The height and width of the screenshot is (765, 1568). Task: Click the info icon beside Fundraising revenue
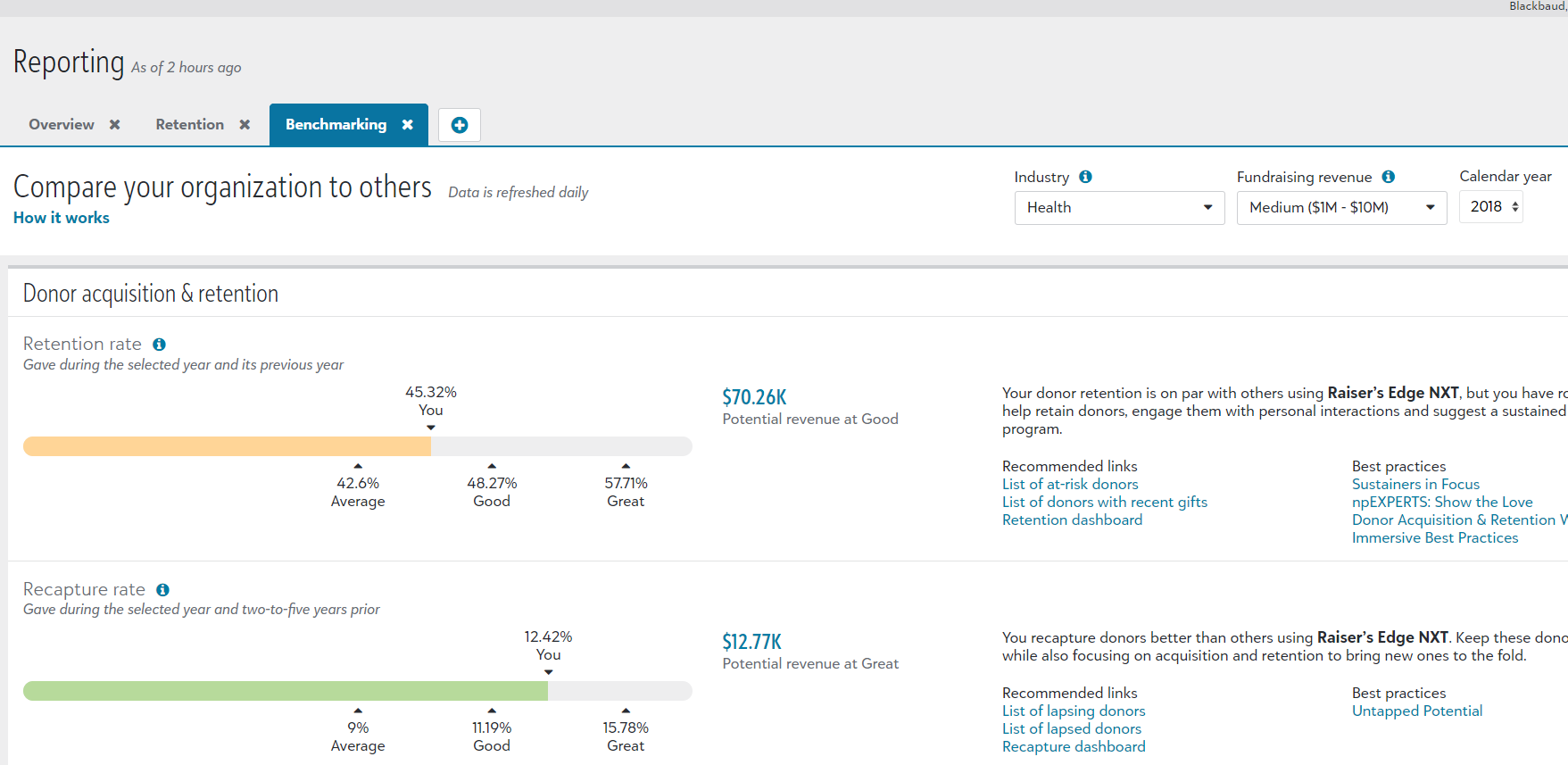click(x=1388, y=177)
